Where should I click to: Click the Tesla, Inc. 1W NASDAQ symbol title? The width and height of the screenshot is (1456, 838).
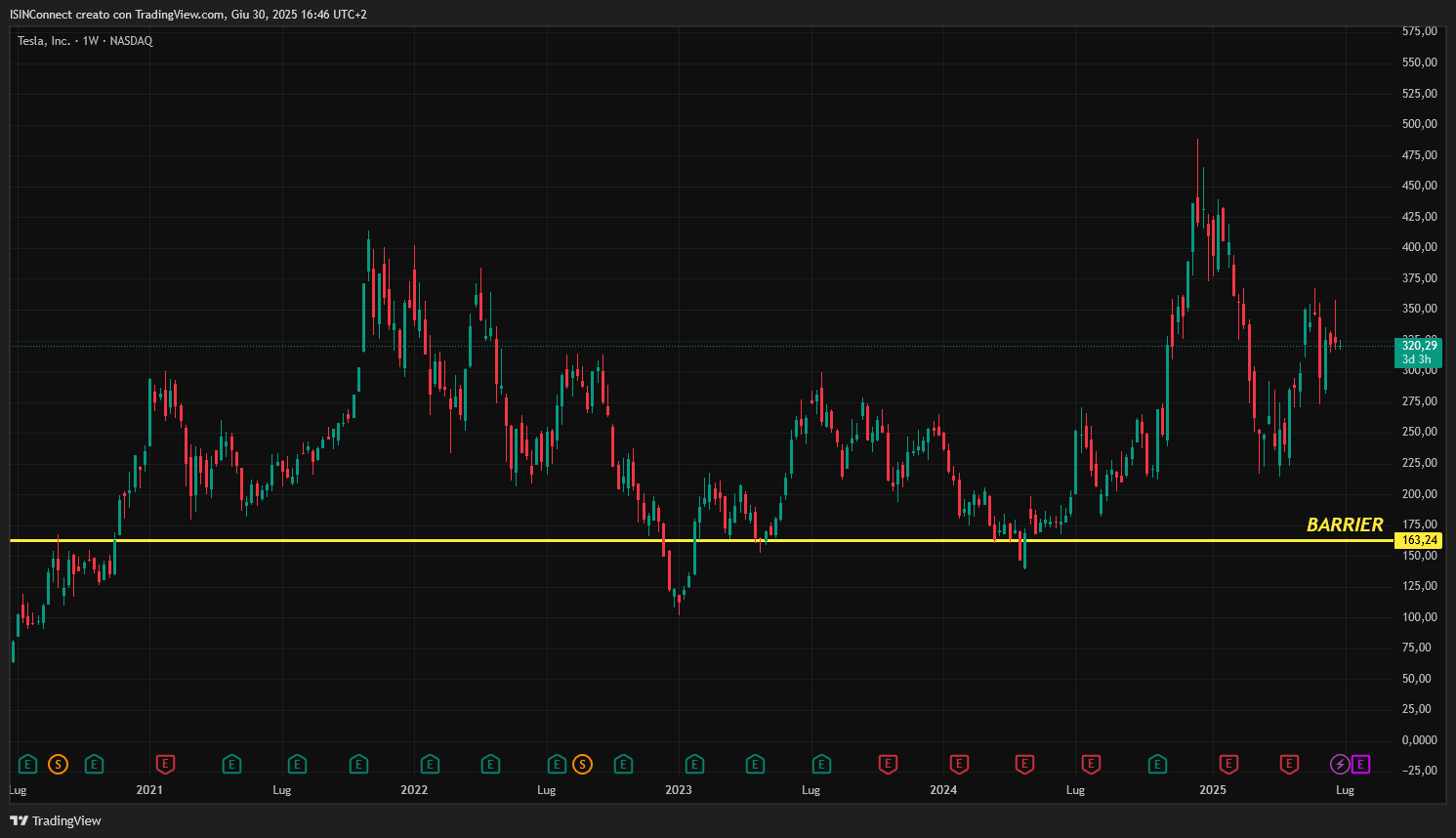[x=85, y=41]
